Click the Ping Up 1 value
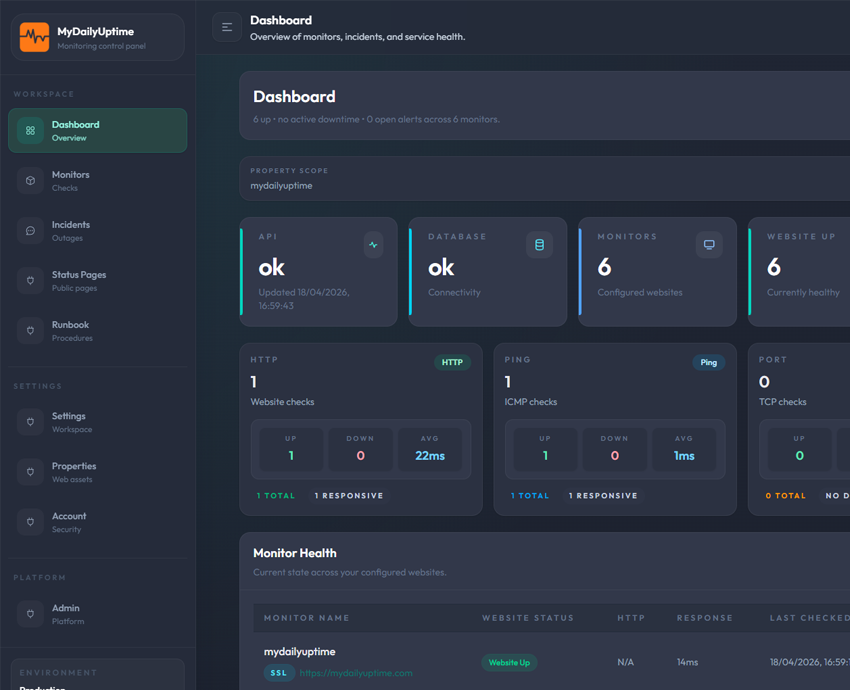 coord(545,456)
